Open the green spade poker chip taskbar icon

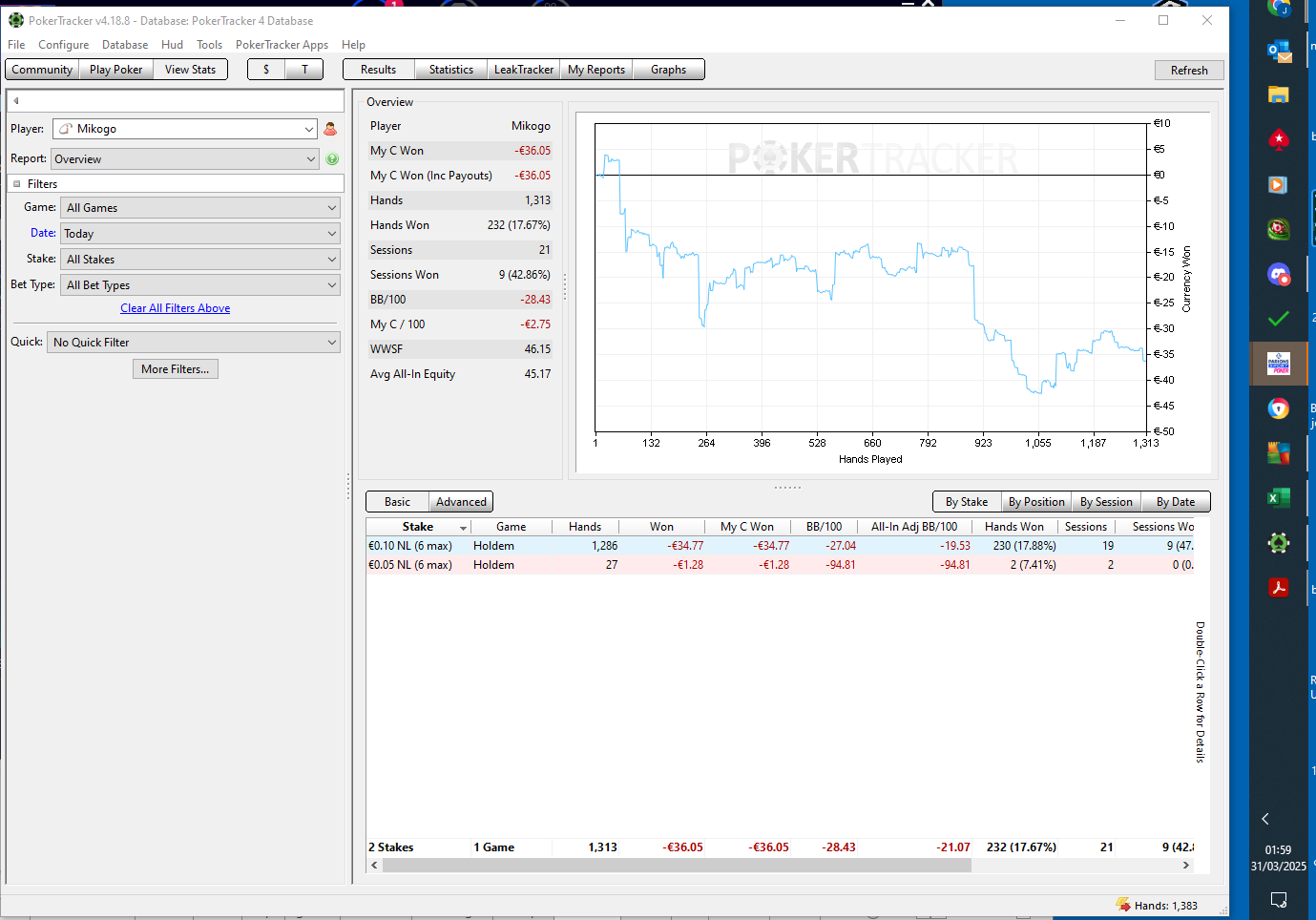point(1279,543)
